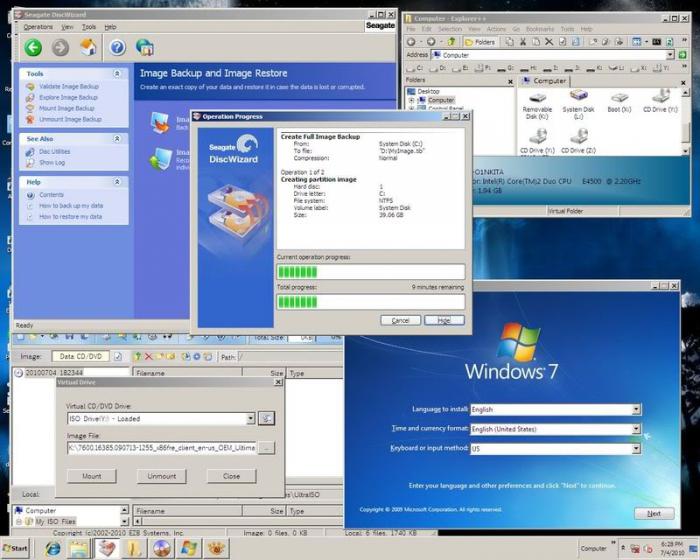Open Keyboard or input method dropdown
This screenshot has width=700, height=560.
coord(636,448)
